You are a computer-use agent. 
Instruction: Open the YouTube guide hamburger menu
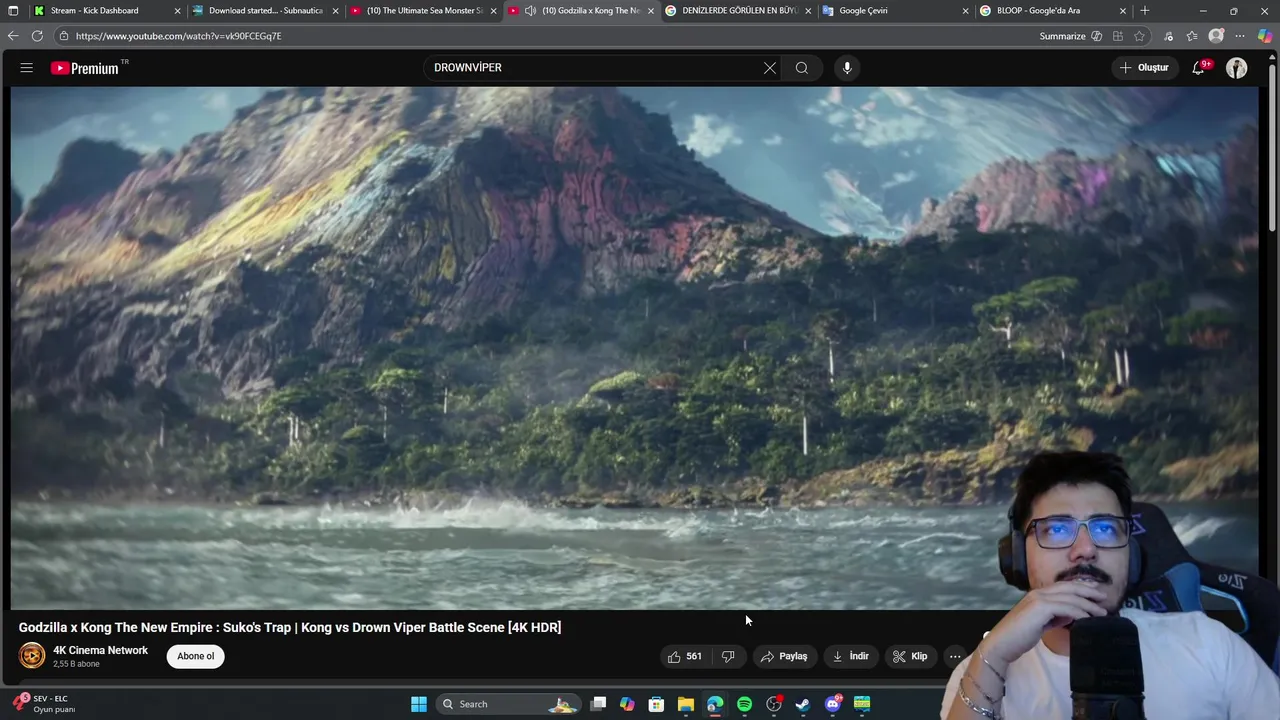click(27, 68)
